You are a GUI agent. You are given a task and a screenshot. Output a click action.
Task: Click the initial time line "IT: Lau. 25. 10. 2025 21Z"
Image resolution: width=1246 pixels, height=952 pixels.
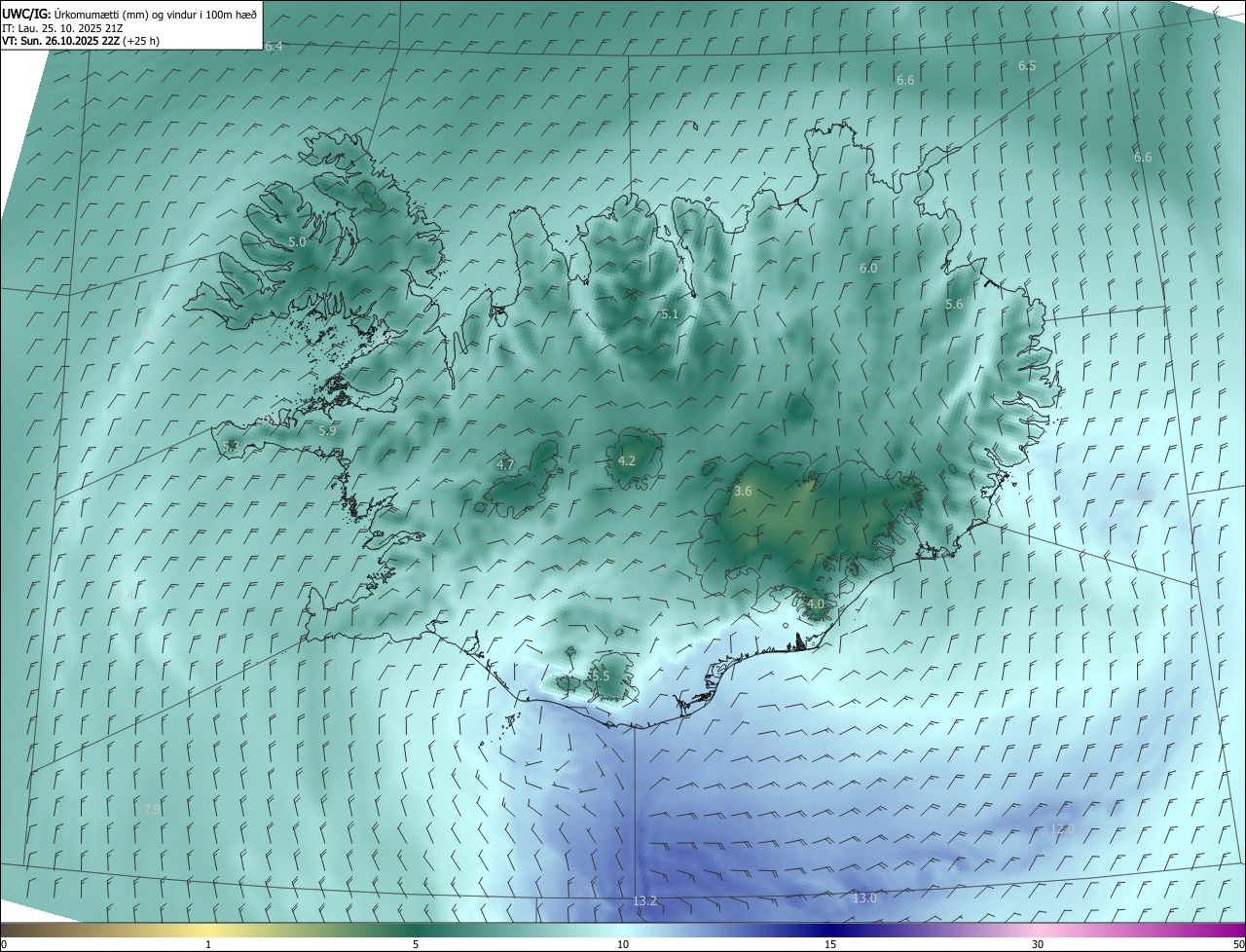click(x=62, y=28)
